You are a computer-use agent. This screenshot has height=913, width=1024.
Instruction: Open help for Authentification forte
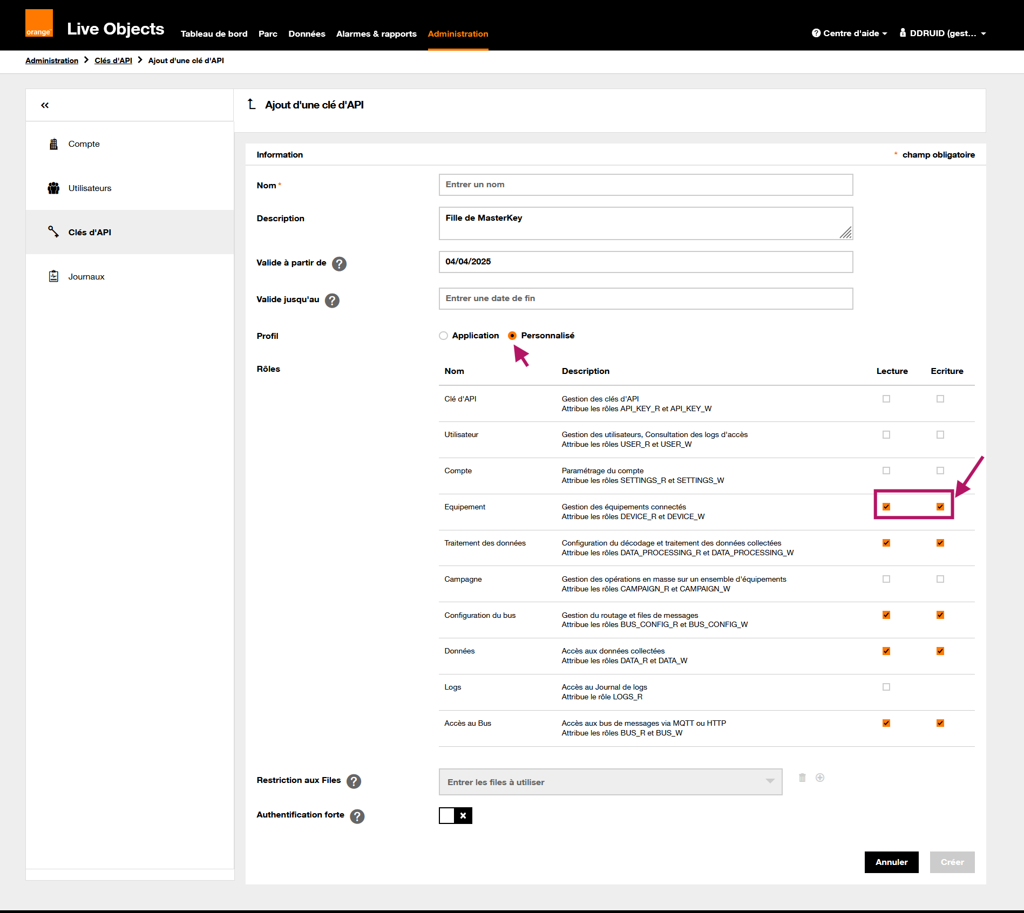(x=357, y=816)
